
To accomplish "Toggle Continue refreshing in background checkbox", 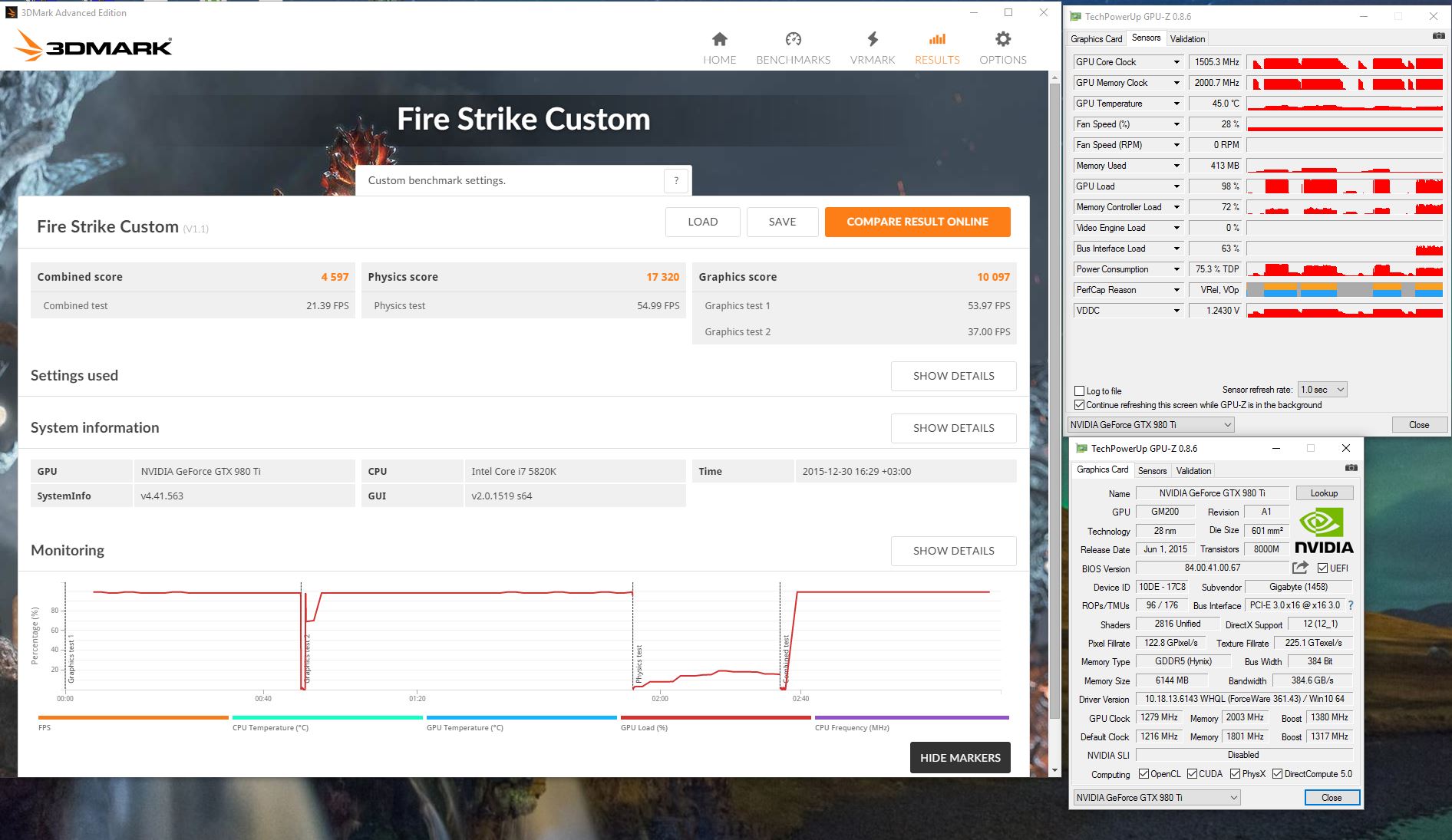I will click(x=1080, y=405).
